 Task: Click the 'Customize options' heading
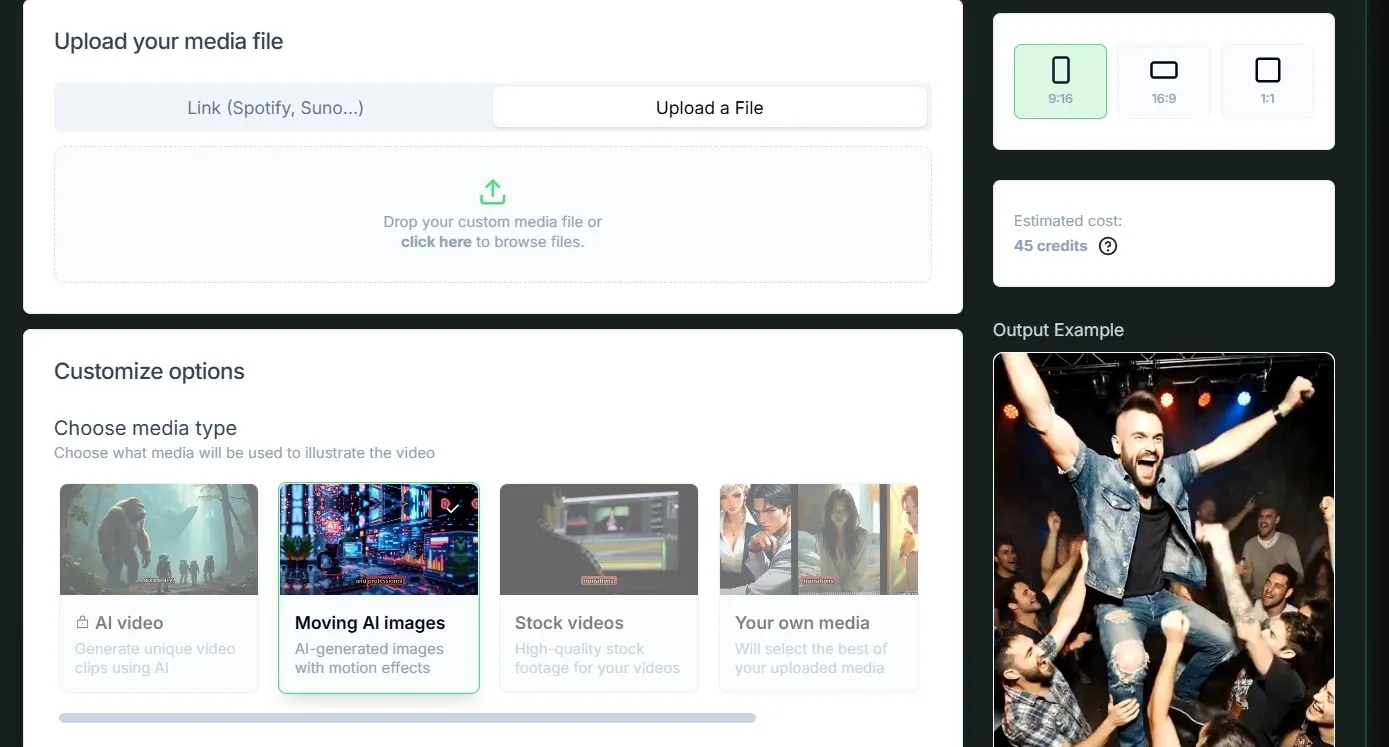[x=149, y=372]
